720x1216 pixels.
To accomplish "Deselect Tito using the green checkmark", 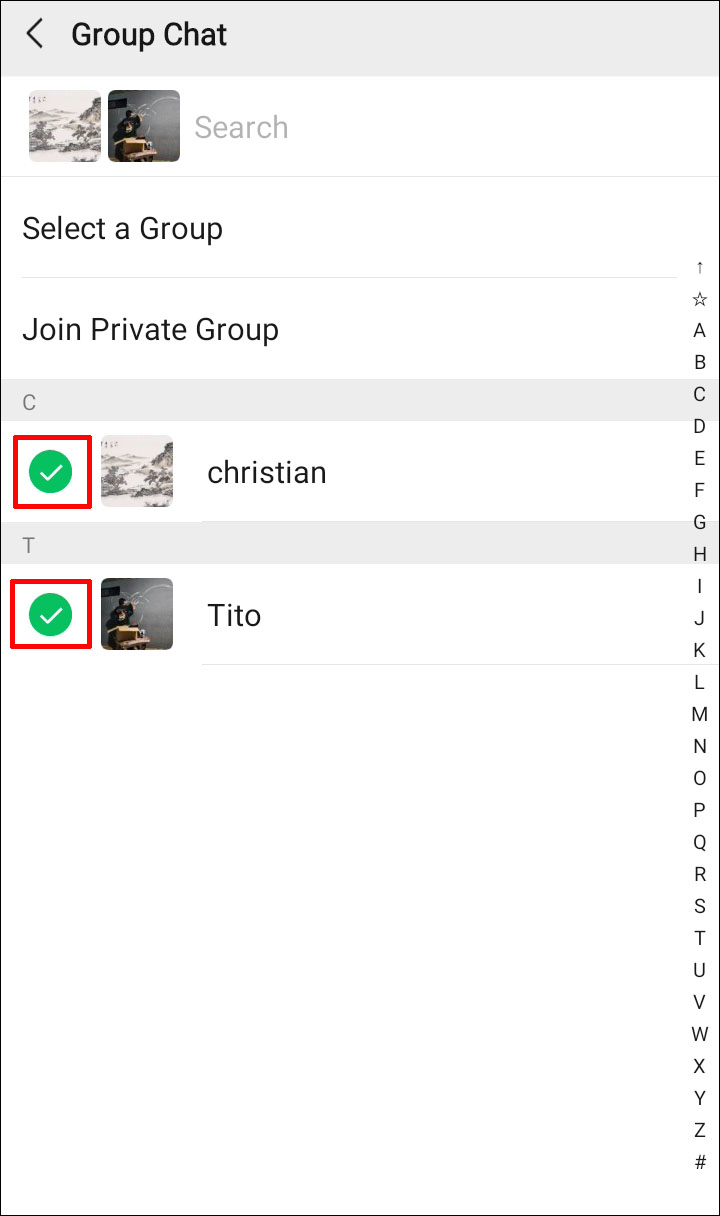I will (50, 615).
